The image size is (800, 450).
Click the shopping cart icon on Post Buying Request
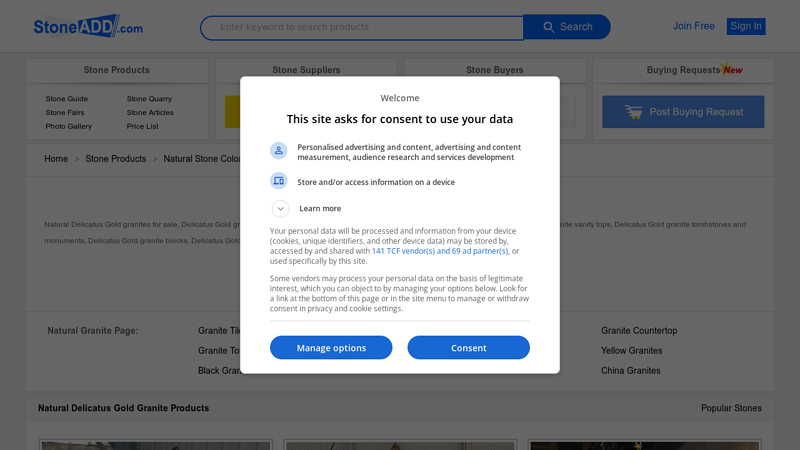633,112
